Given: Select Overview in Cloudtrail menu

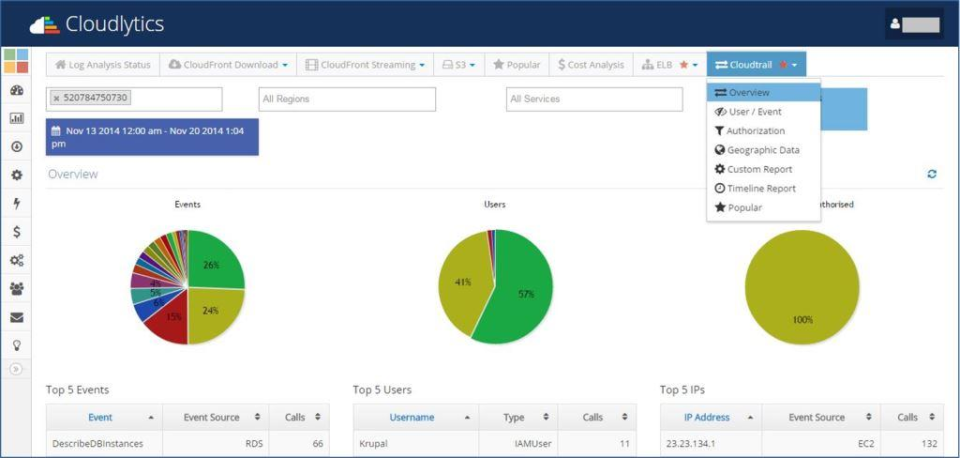Looking at the screenshot, I should [x=763, y=92].
